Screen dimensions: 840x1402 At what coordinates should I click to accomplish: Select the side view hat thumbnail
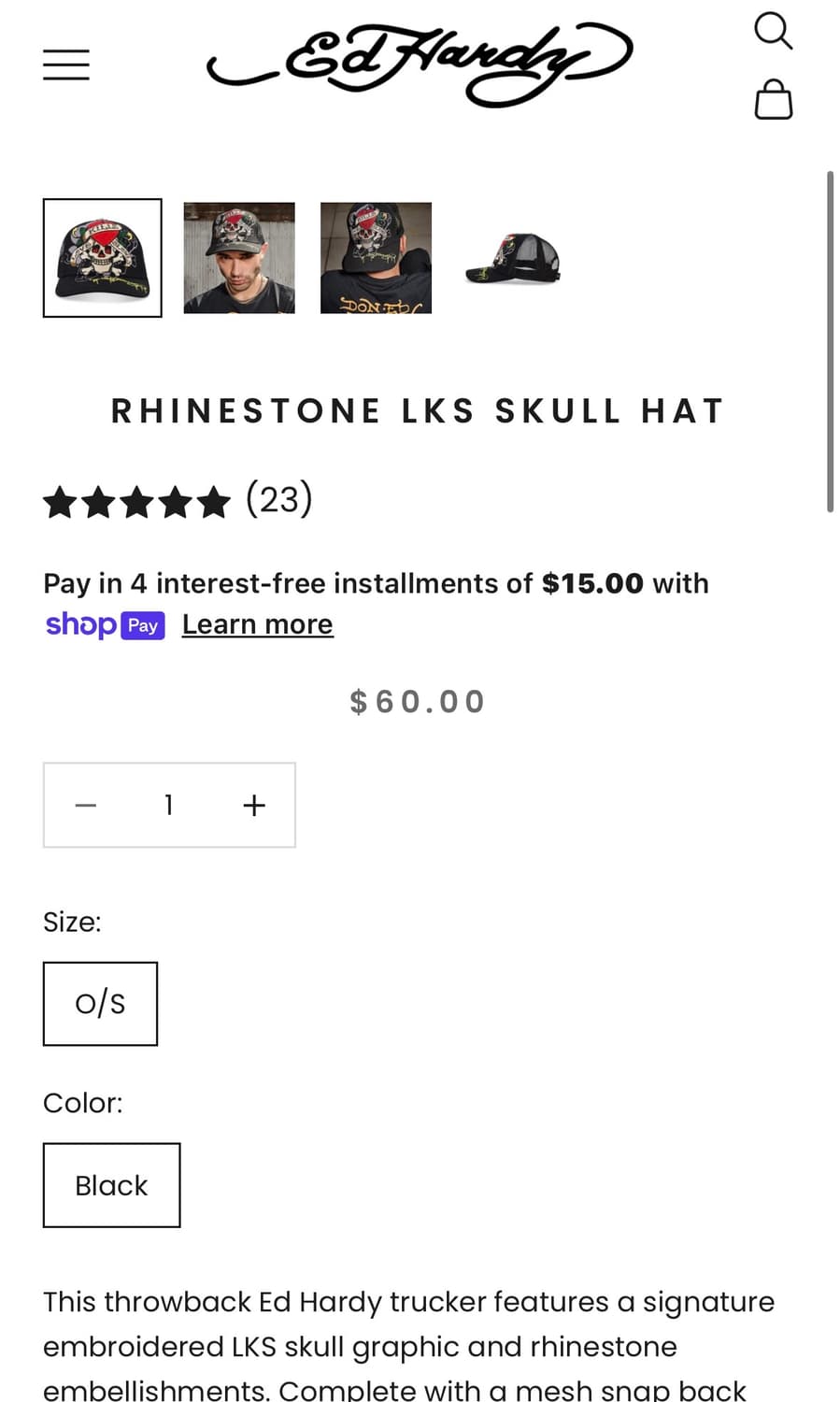[512, 258]
